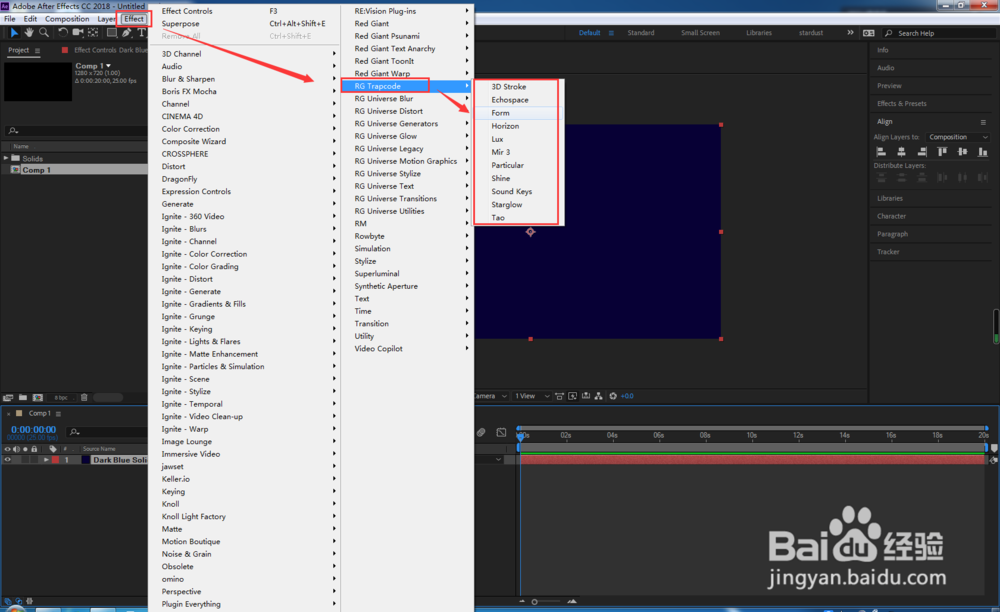Open the File menu

coord(10,19)
